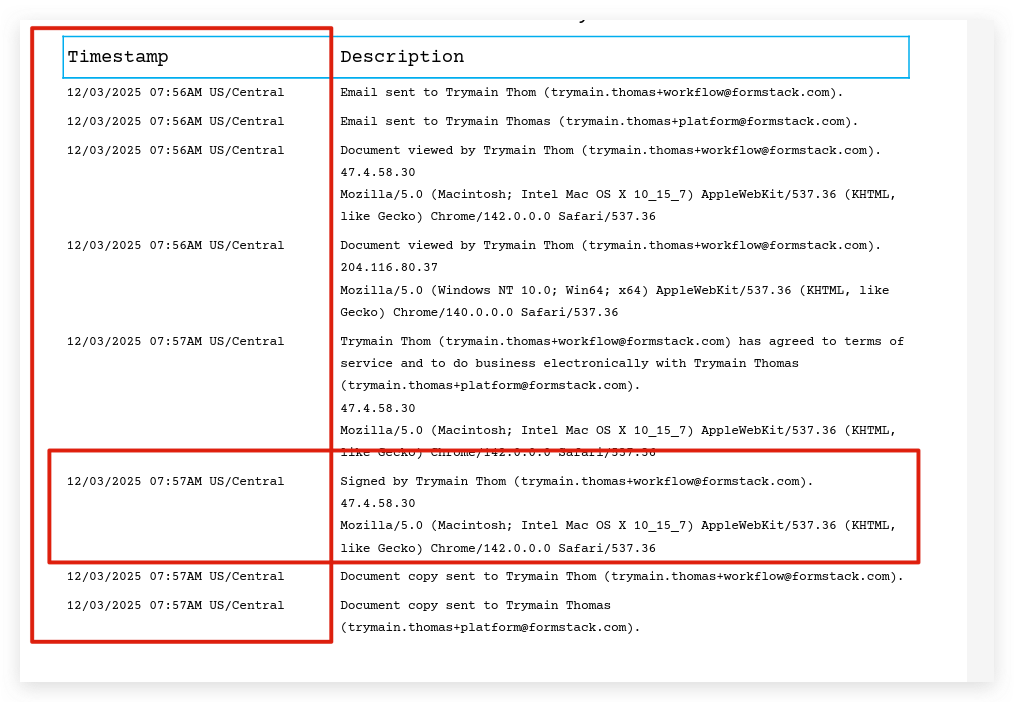
Task: Click the Timestamp column header
Action: coord(118,57)
